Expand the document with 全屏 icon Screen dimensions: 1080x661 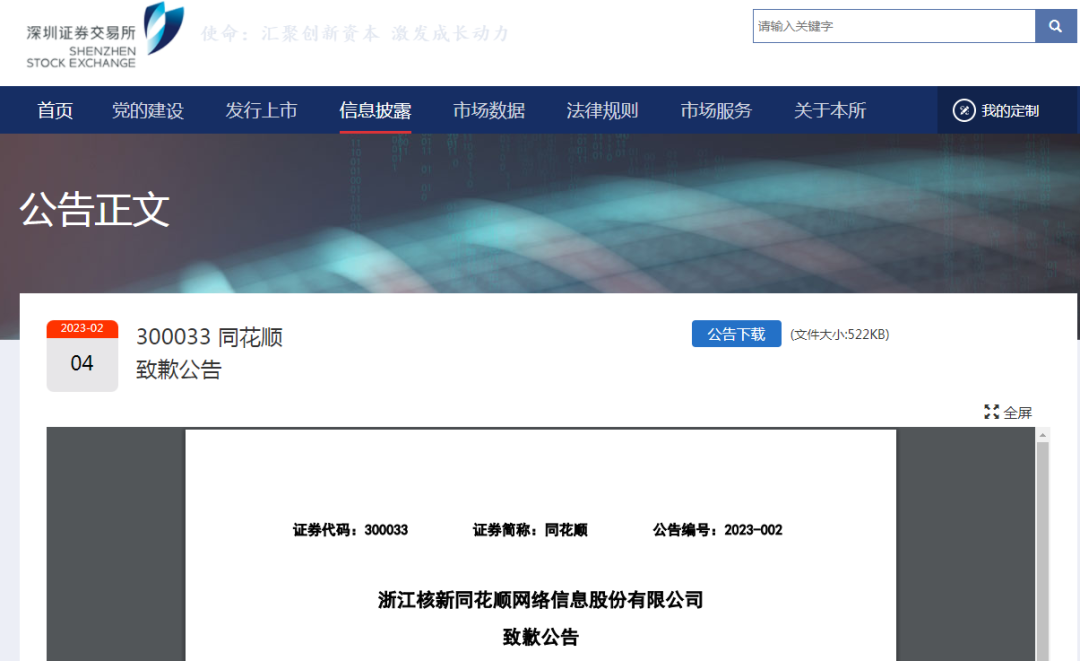point(992,412)
